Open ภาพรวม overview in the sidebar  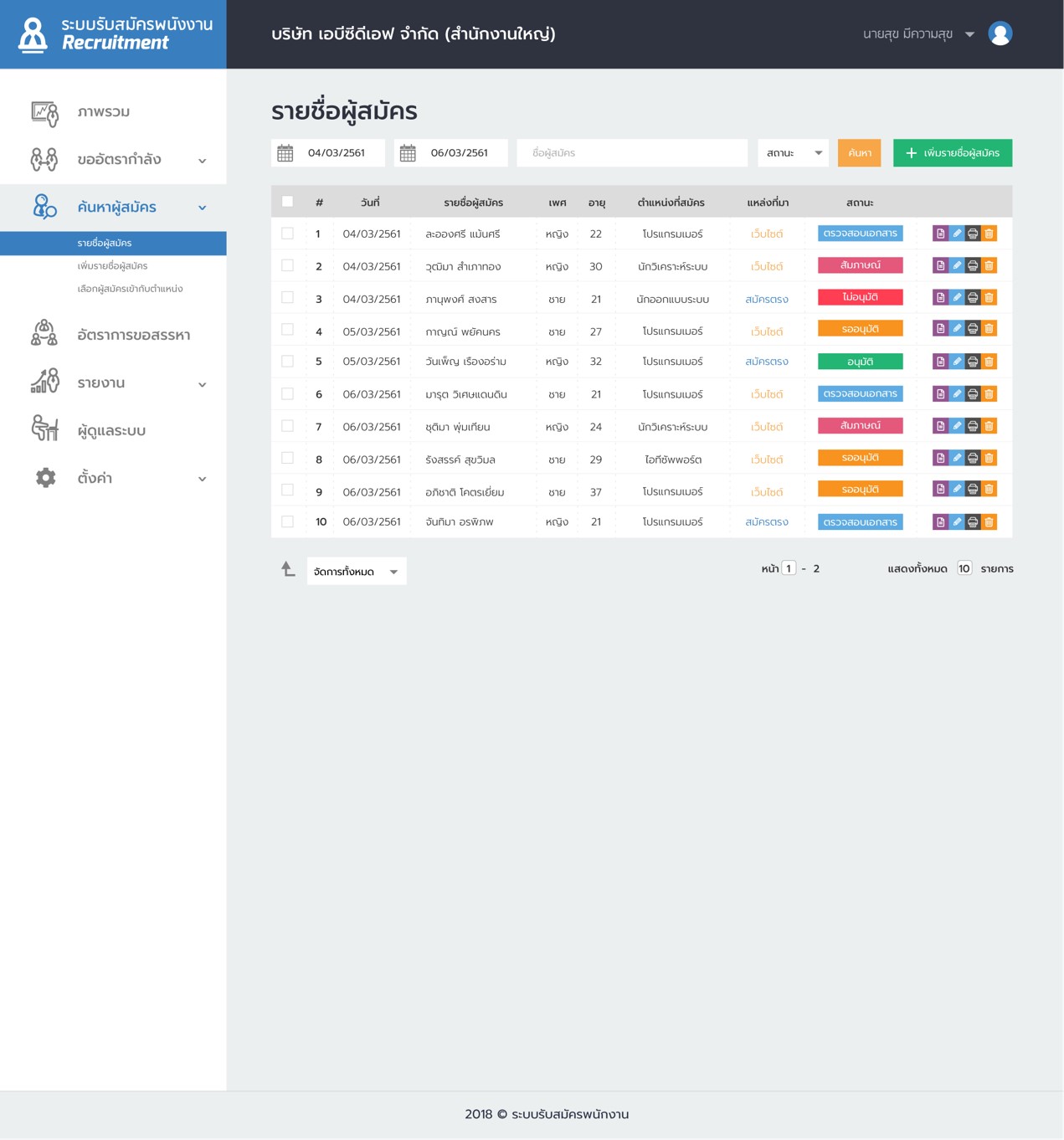[x=103, y=112]
